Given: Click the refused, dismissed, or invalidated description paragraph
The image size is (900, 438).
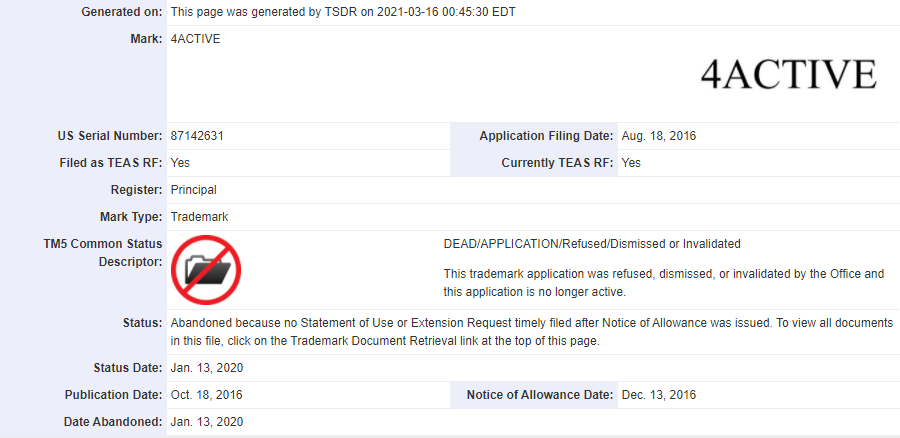Looking at the screenshot, I should click(663, 283).
